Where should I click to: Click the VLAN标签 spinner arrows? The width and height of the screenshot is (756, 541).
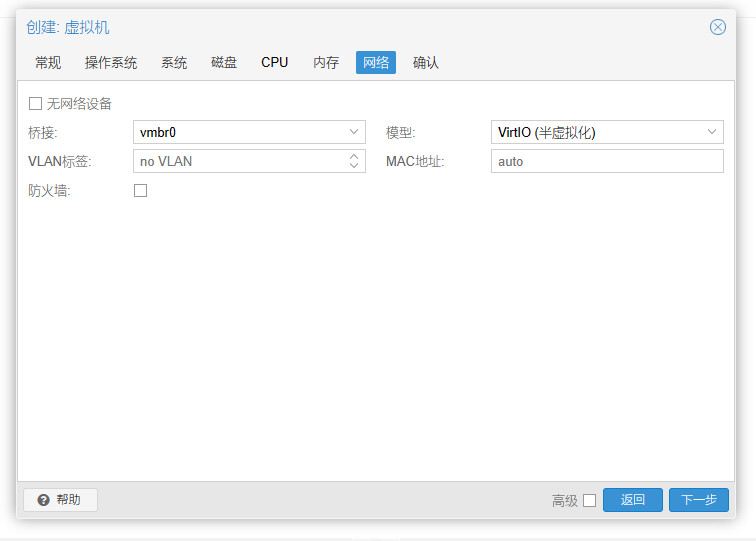[x=354, y=161]
